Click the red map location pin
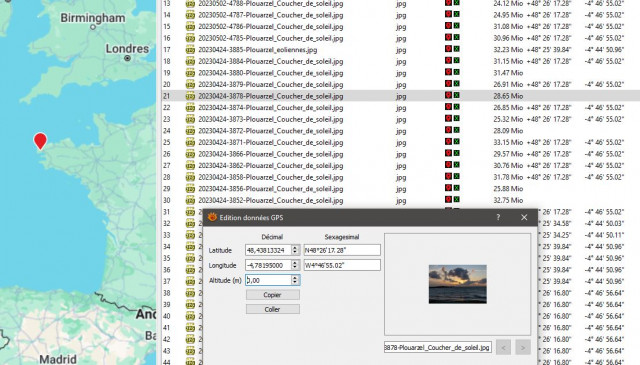640x365 pixels. [x=40, y=141]
